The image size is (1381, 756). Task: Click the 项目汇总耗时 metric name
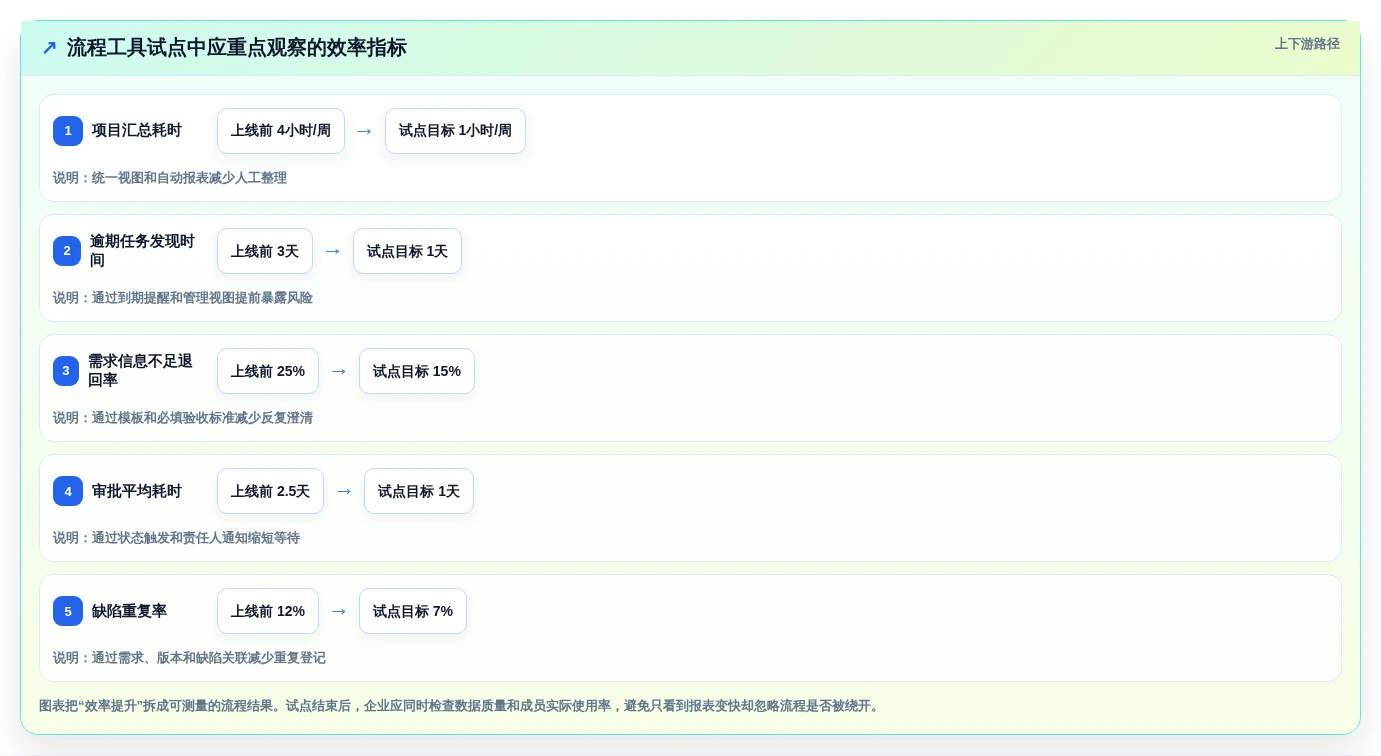(x=137, y=131)
